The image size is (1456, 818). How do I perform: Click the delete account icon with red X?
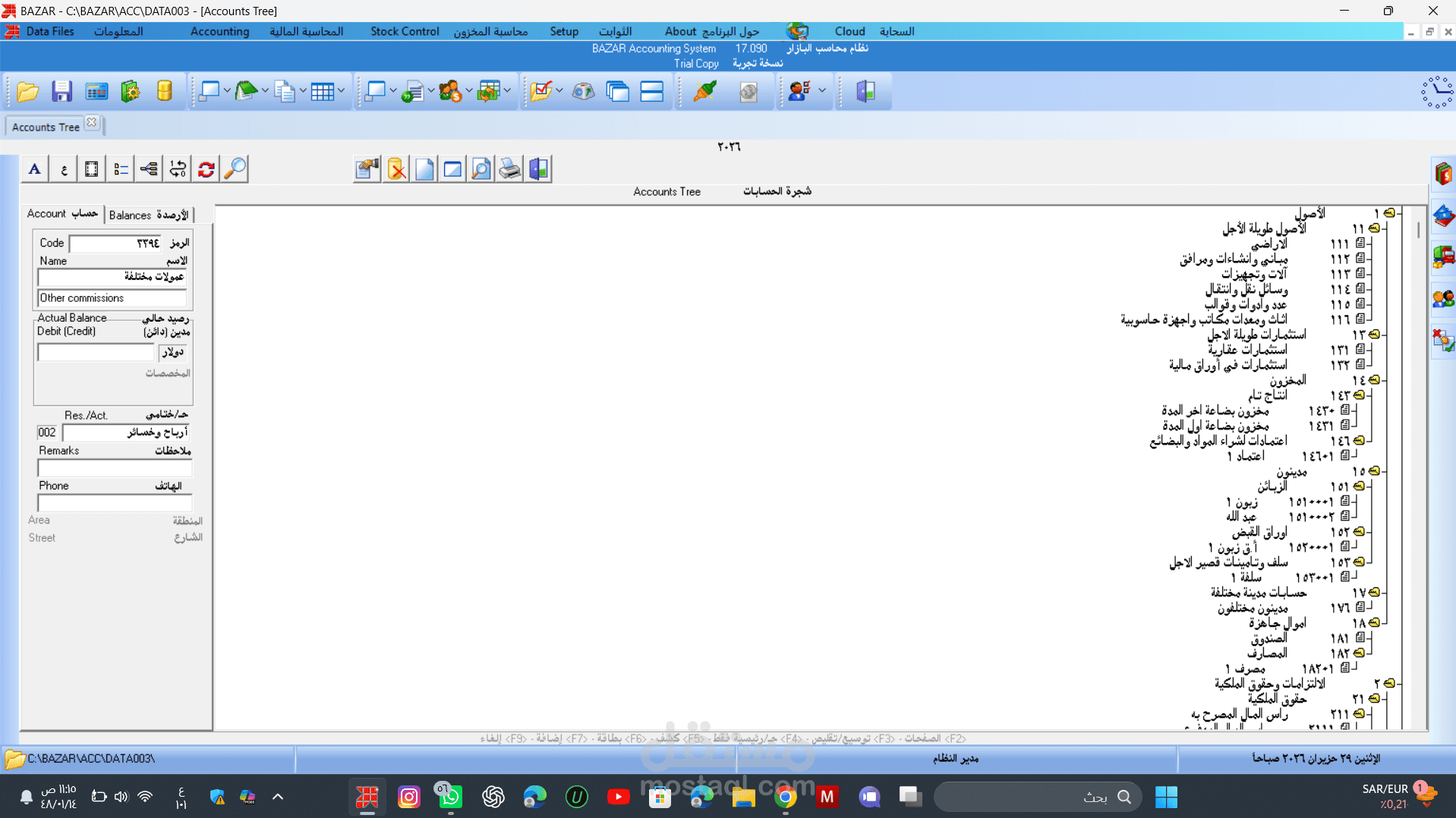click(x=396, y=169)
